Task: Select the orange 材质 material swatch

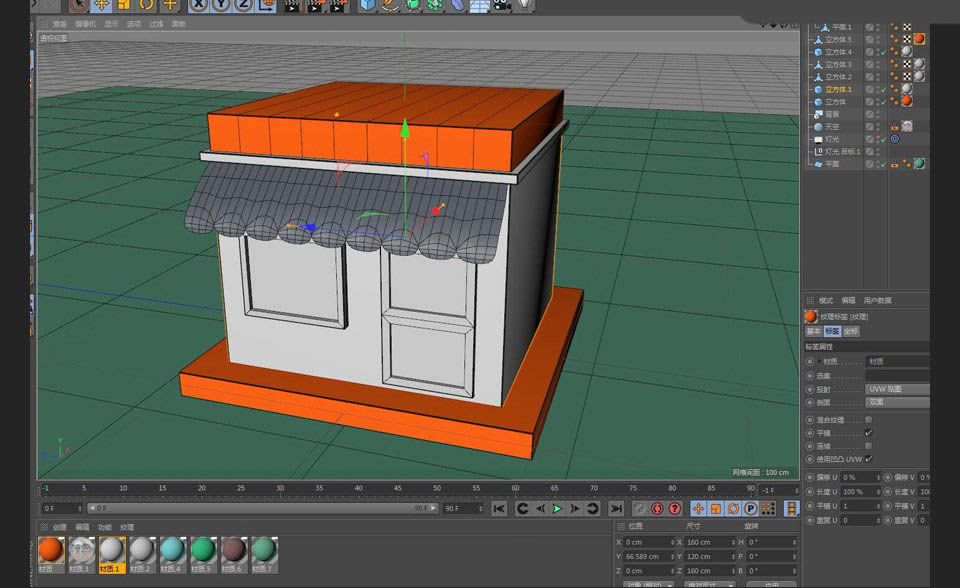Action: [51, 549]
